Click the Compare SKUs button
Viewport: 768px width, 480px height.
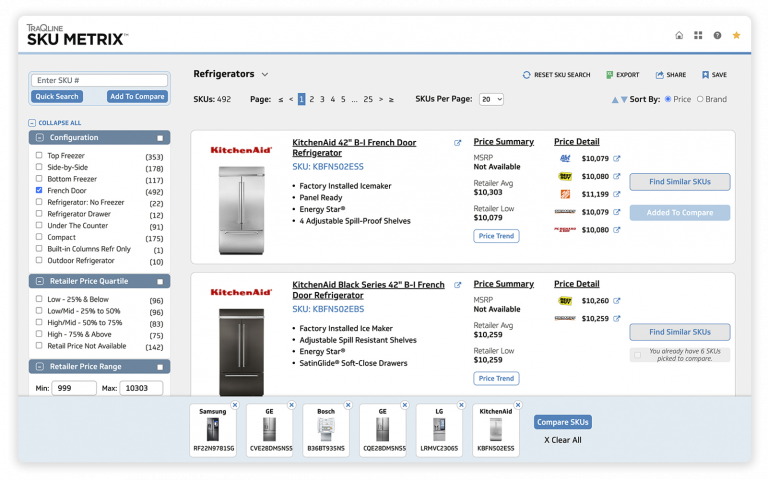[562, 422]
